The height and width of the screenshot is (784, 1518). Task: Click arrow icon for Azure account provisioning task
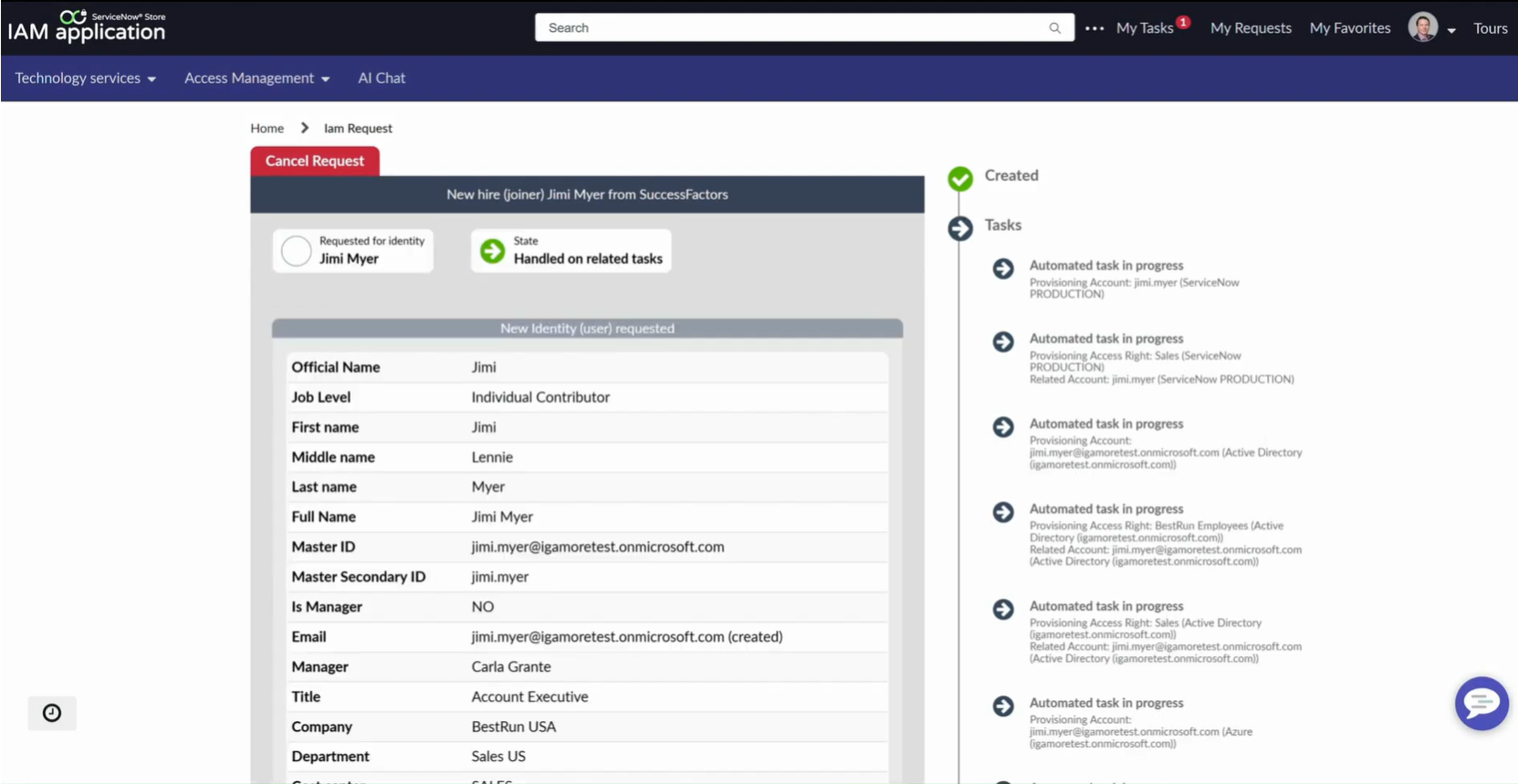tap(1003, 706)
